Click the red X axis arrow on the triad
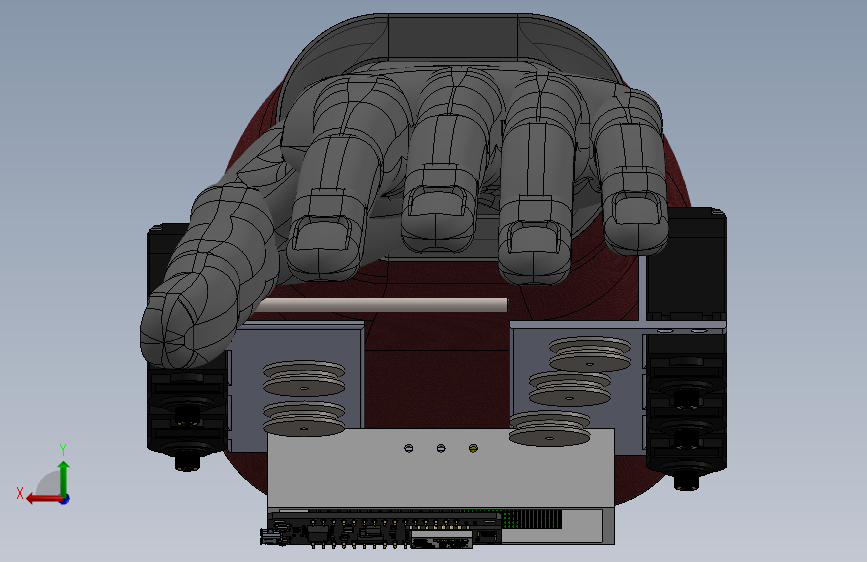 coord(44,499)
